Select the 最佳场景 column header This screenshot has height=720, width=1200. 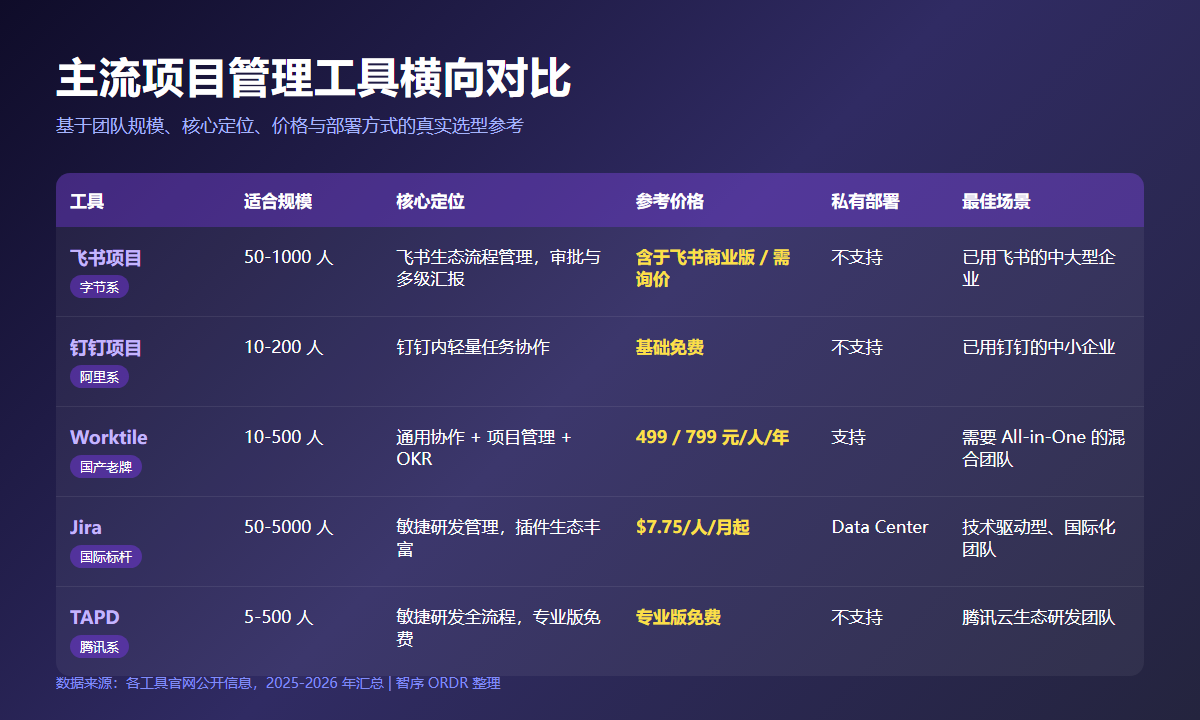(x=996, y=201)
